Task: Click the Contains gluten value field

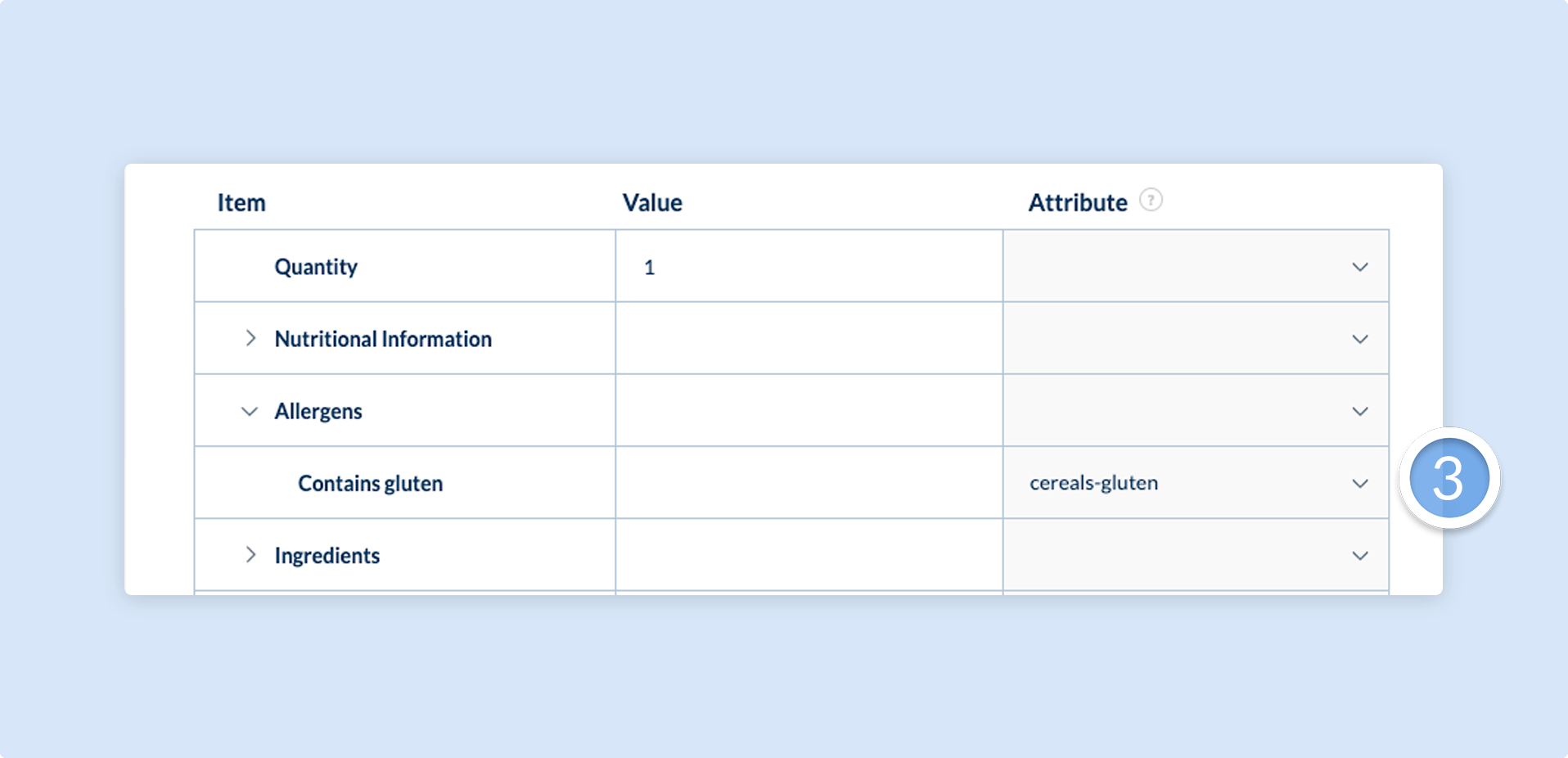Action: (809, 482)
